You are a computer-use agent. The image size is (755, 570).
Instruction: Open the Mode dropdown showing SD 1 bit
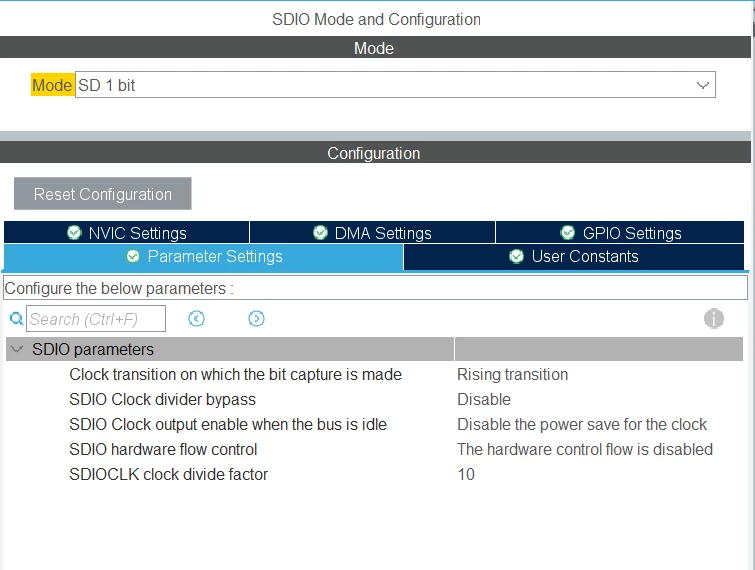tap(395, 85)
